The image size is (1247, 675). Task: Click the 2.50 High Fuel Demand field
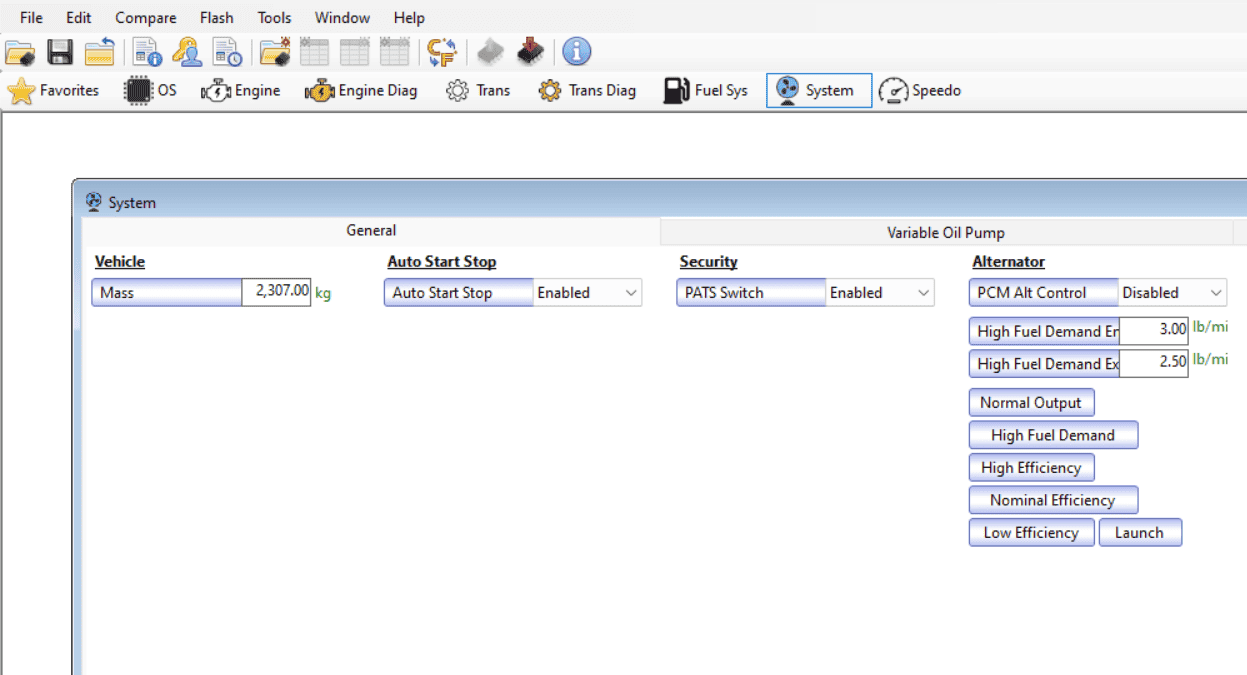click(1154, 364)
